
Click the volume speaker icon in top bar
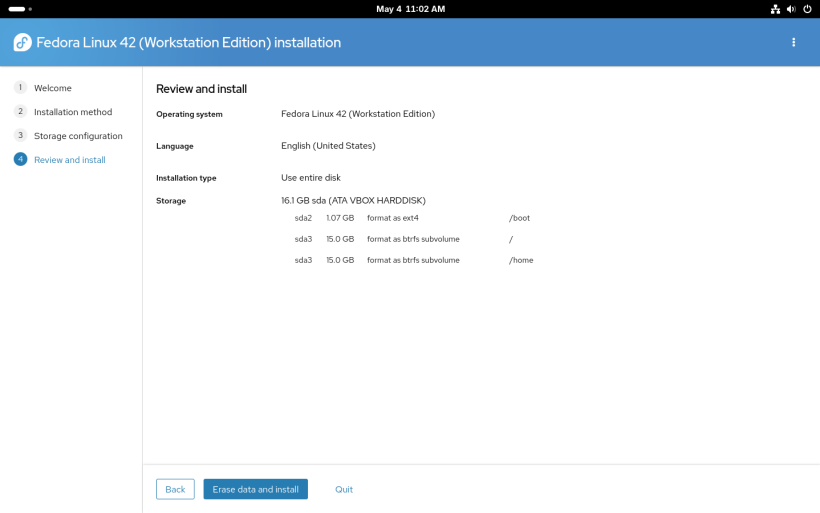point(791,9)
